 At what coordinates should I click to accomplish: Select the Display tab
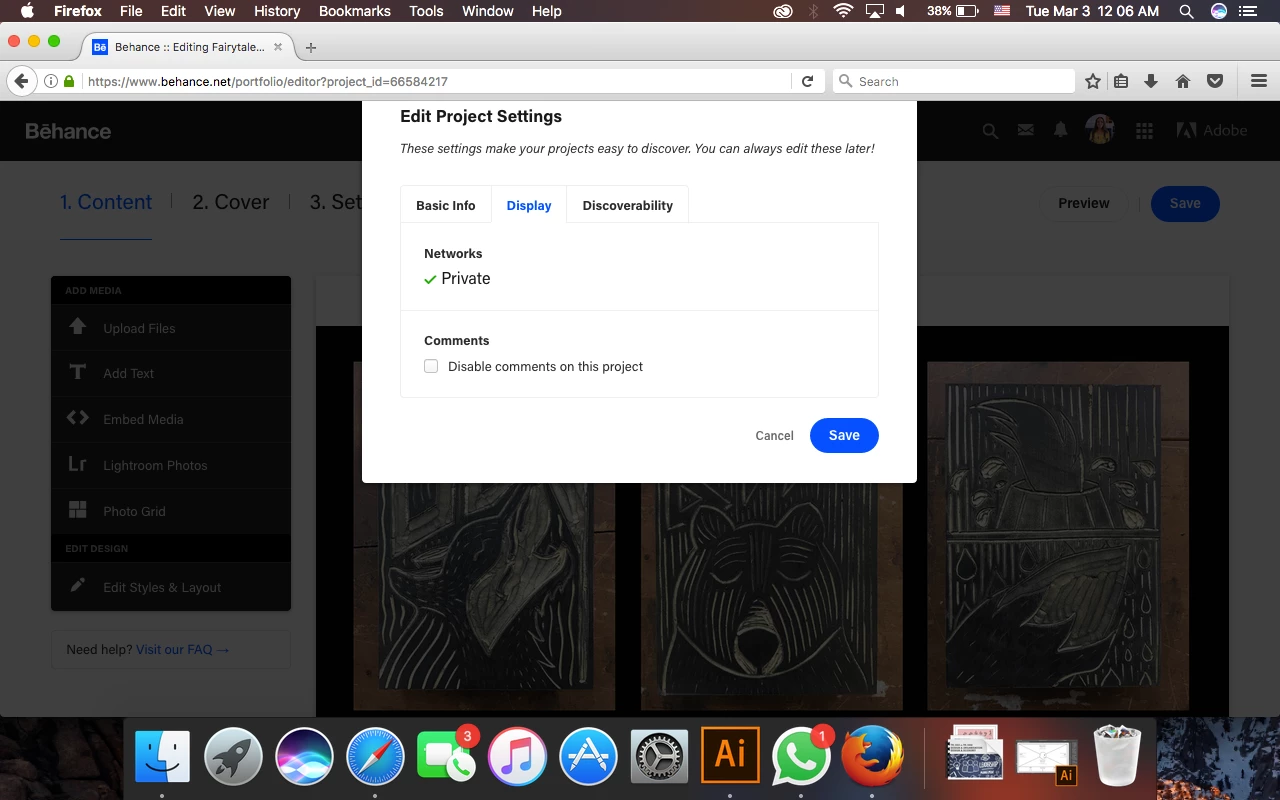tap(529, 205)
